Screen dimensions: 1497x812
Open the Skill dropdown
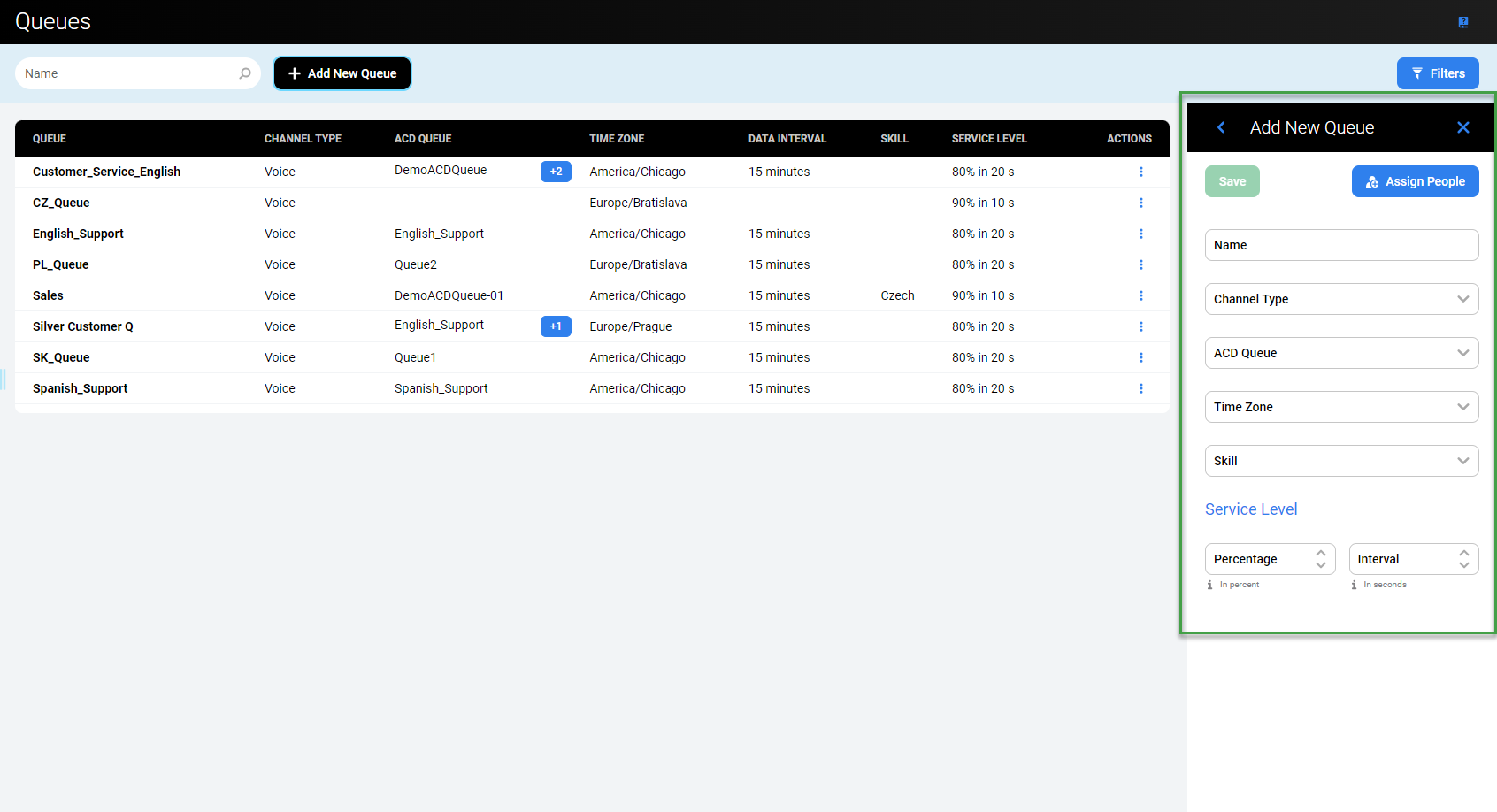point(1341,461)
